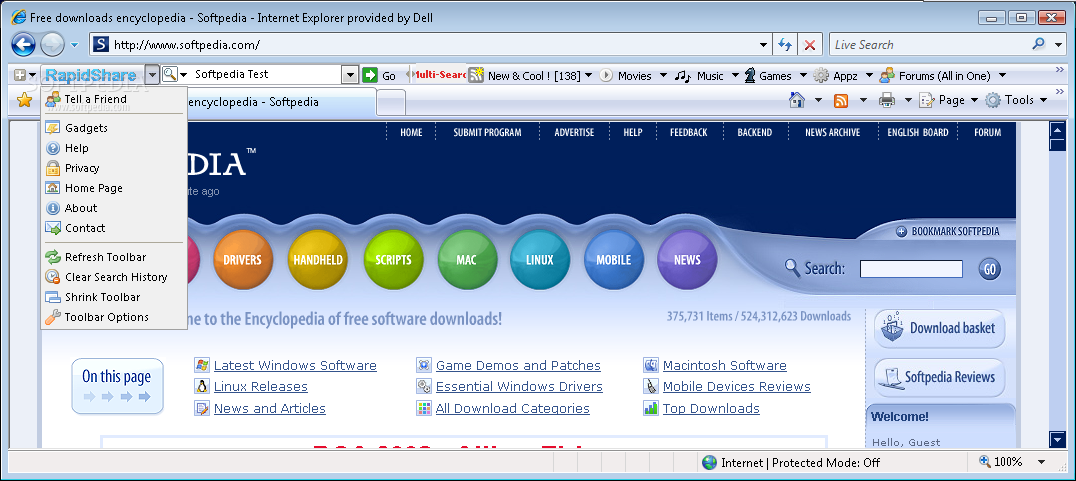This screenshot has width=1076, height=481.
Task: Go back with the blue back arrow
Action: pos(23,45)
